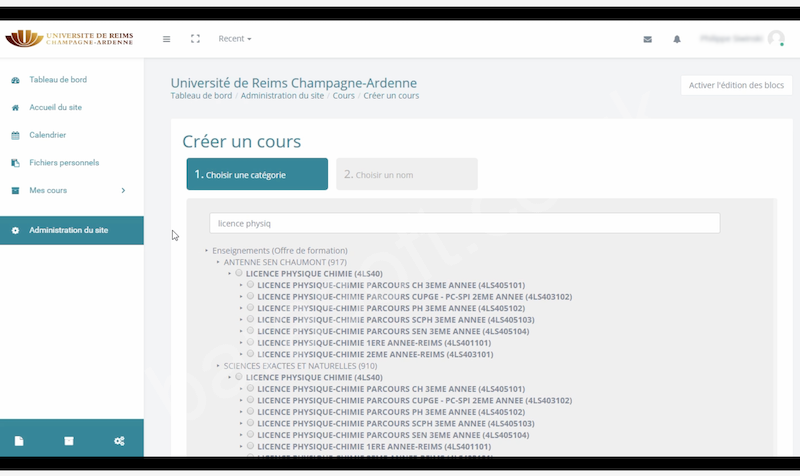
Task: Open the messages envelope icon
Action: [x=647, y=39]
